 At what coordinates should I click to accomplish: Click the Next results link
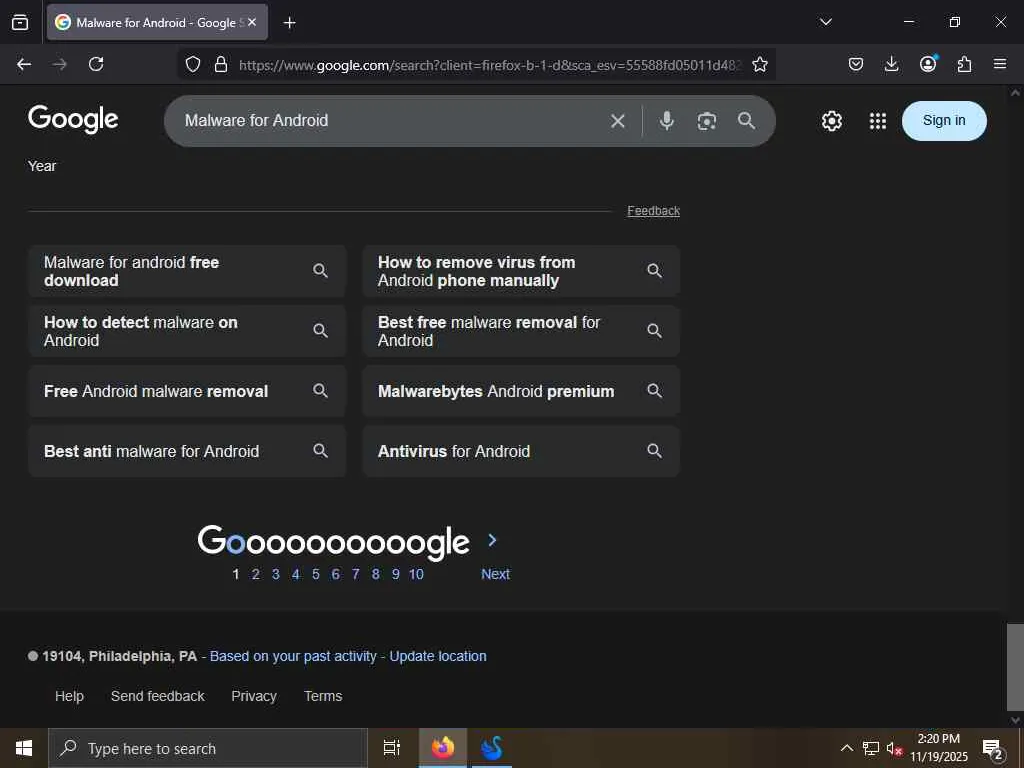pos(495,574)
